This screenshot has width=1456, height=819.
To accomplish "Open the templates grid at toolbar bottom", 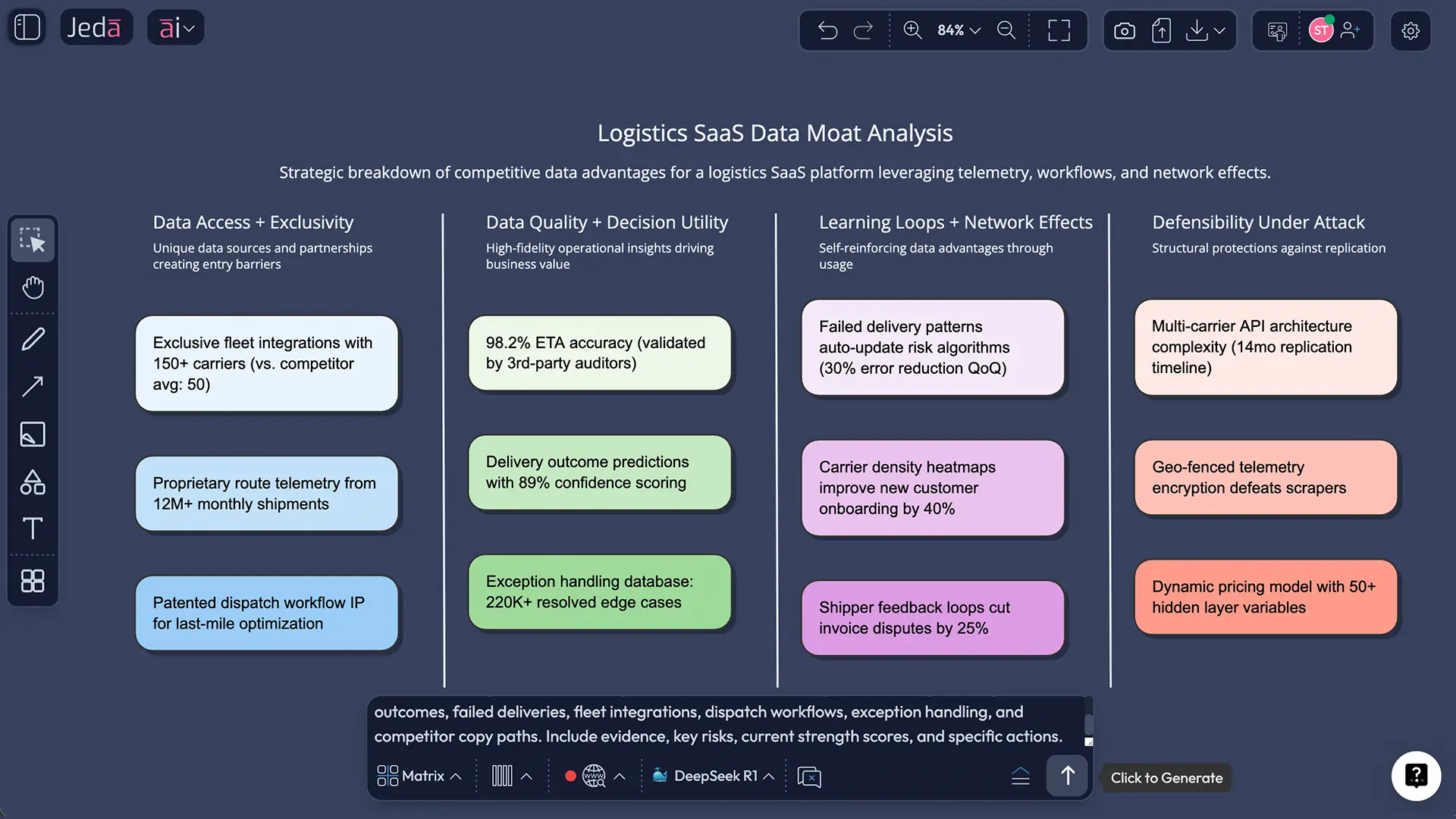I will point(33,581).
